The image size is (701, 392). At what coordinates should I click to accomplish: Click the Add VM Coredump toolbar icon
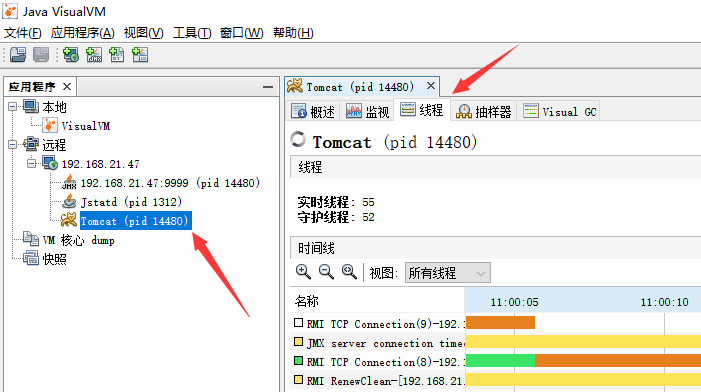pos(117,55)
